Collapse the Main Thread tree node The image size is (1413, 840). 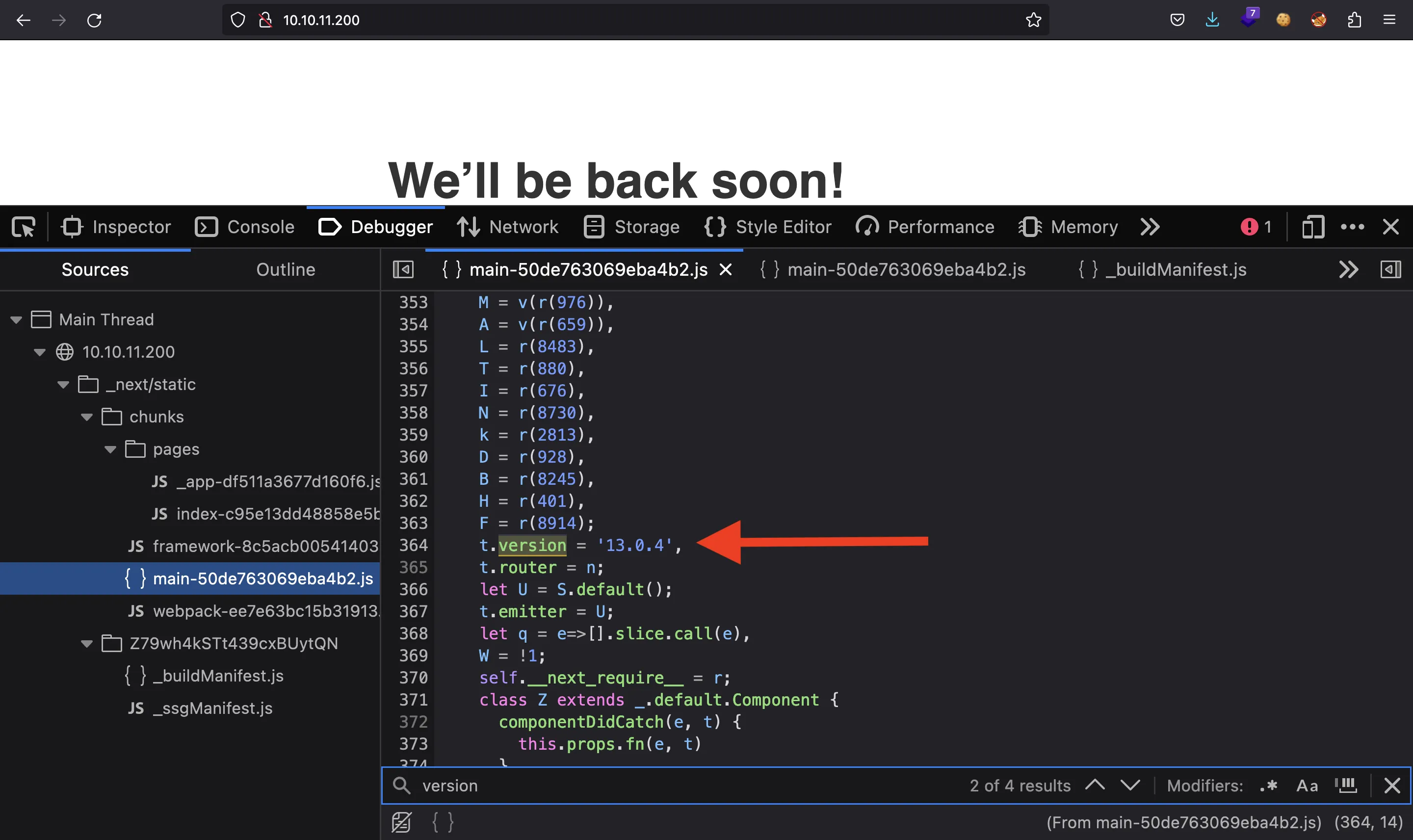(16, 320)
